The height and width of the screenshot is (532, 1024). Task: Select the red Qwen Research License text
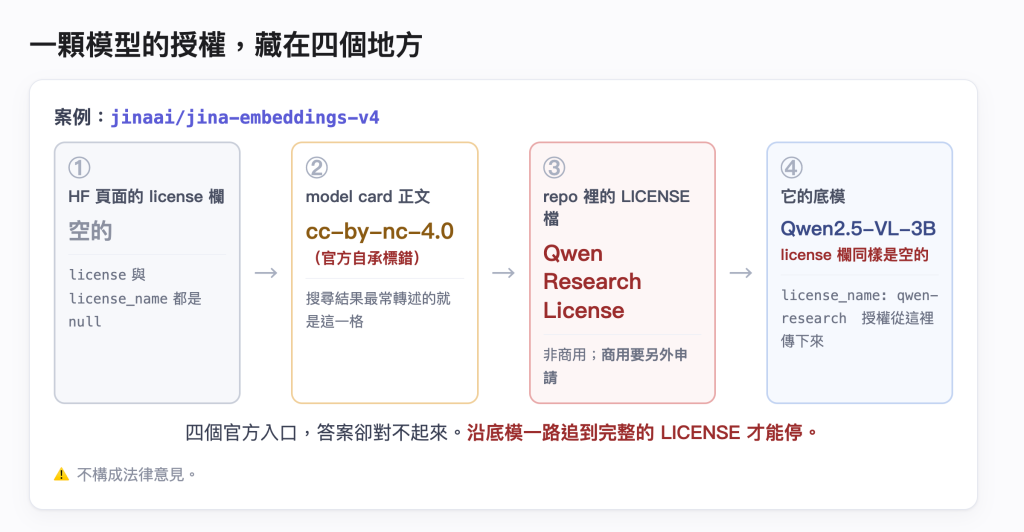592,282
